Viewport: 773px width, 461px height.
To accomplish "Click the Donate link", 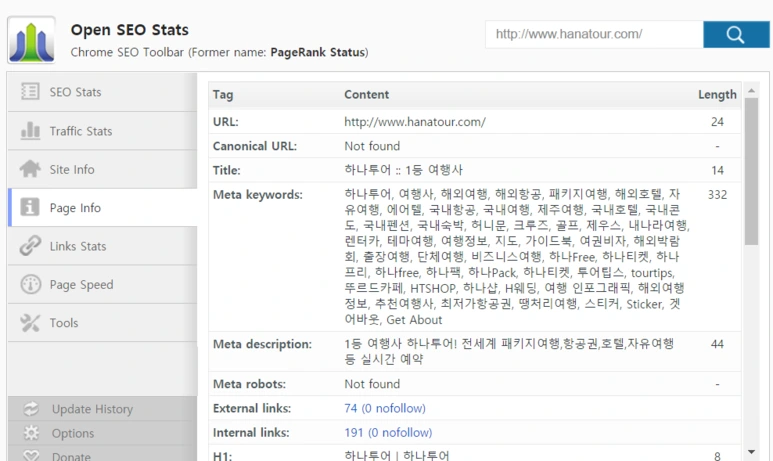I will point(71,457).
